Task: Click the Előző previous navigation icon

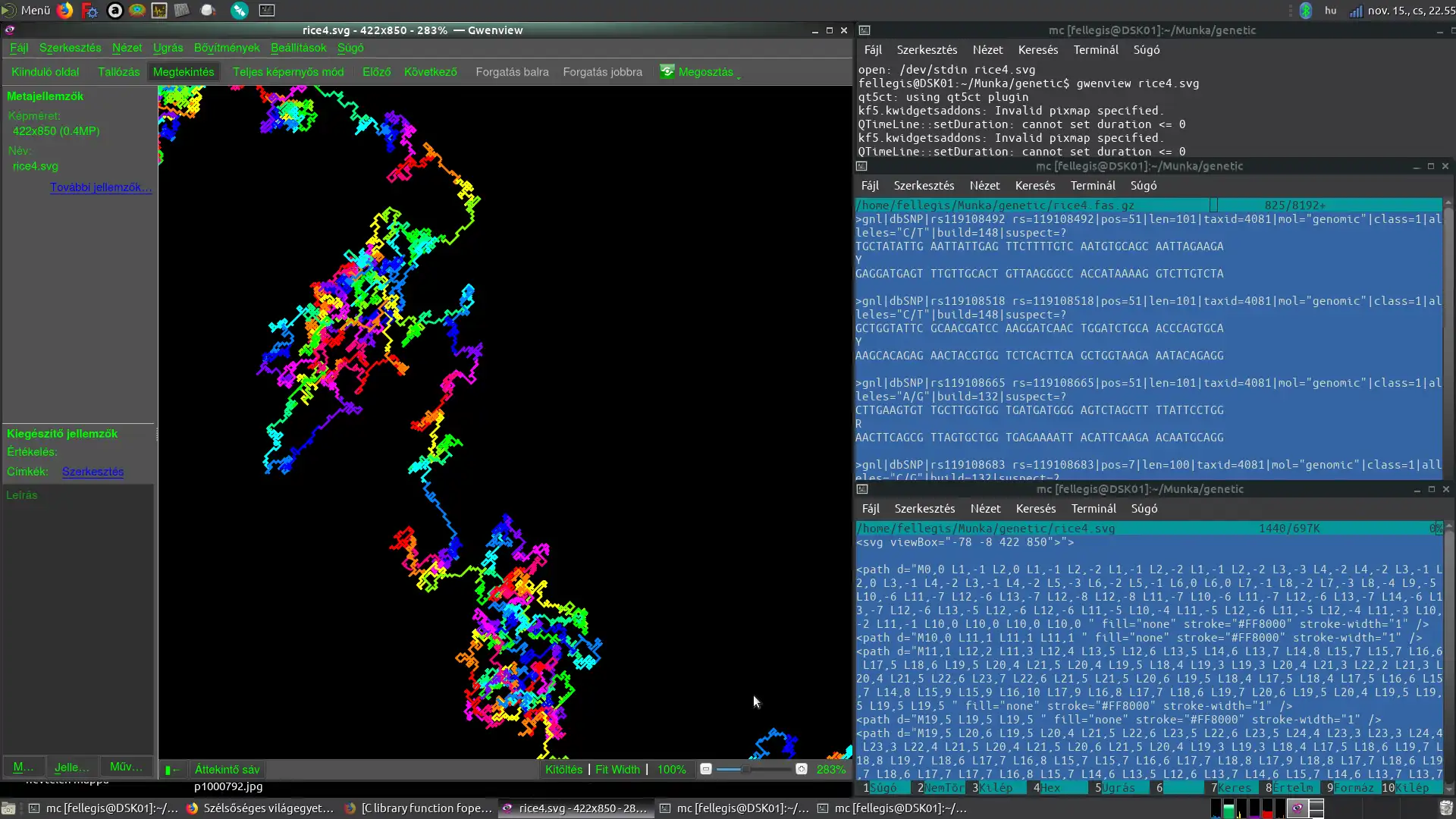Action: [x=377, y=71]
